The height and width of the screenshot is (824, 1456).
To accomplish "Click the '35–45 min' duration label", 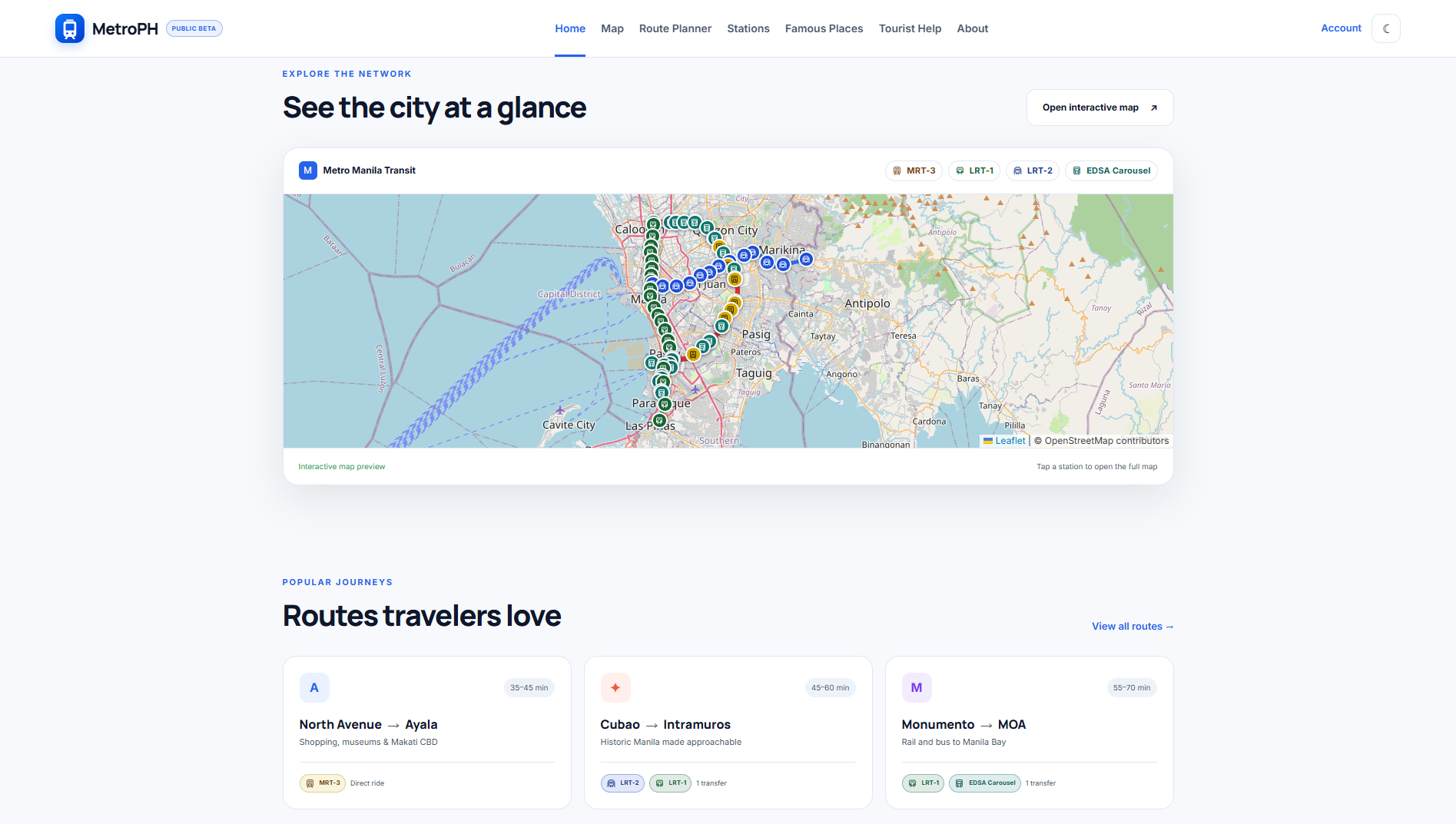I will coord(529,688).
